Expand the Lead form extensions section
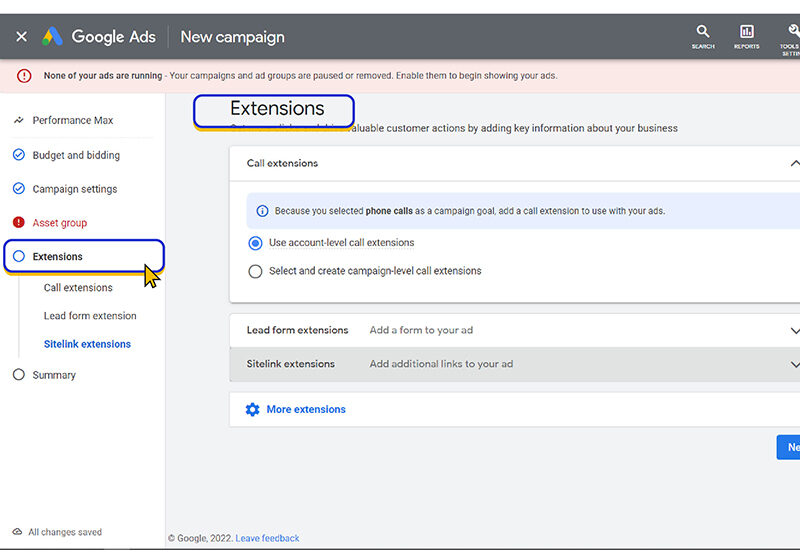 point(794,331)
